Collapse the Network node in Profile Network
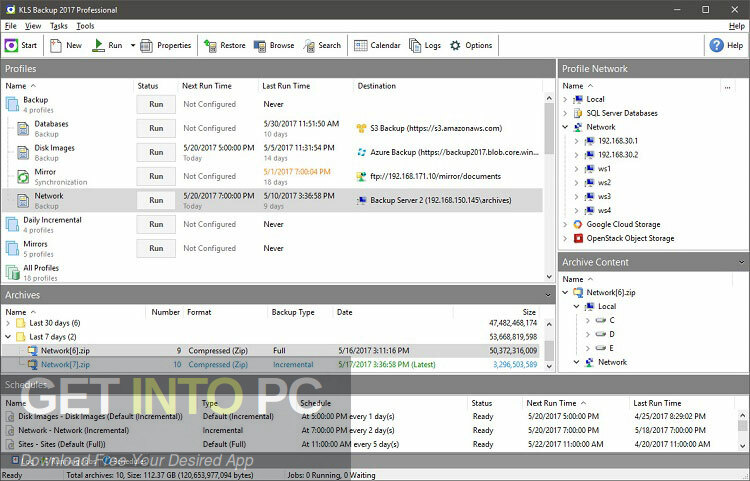This screenshot has height=481, width=750. (565, 127)
